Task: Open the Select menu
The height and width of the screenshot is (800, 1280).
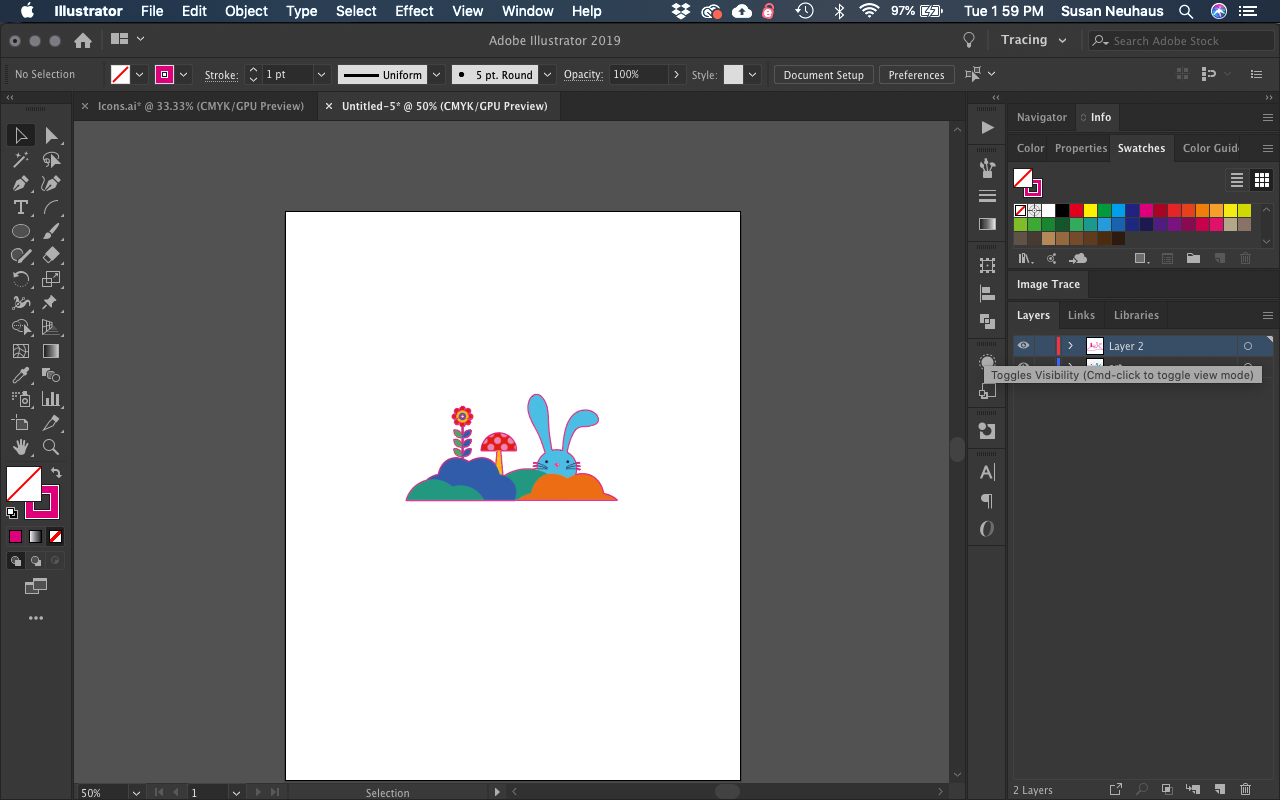Action: point(355,11)
